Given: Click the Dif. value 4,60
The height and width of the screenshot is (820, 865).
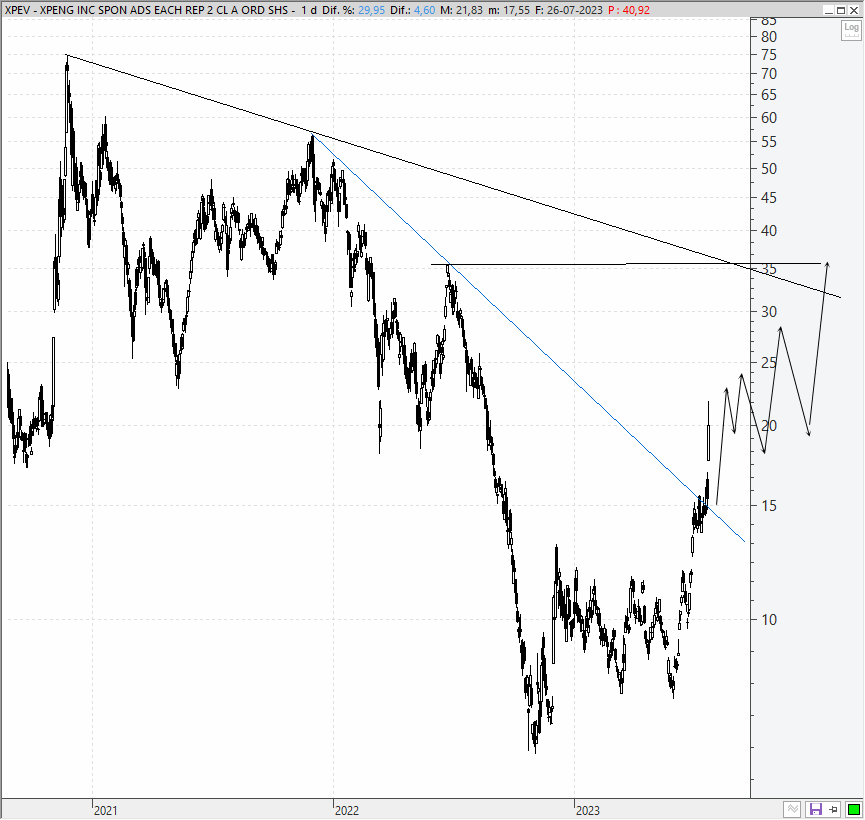Looking at the screenshot, I should 425,10.
